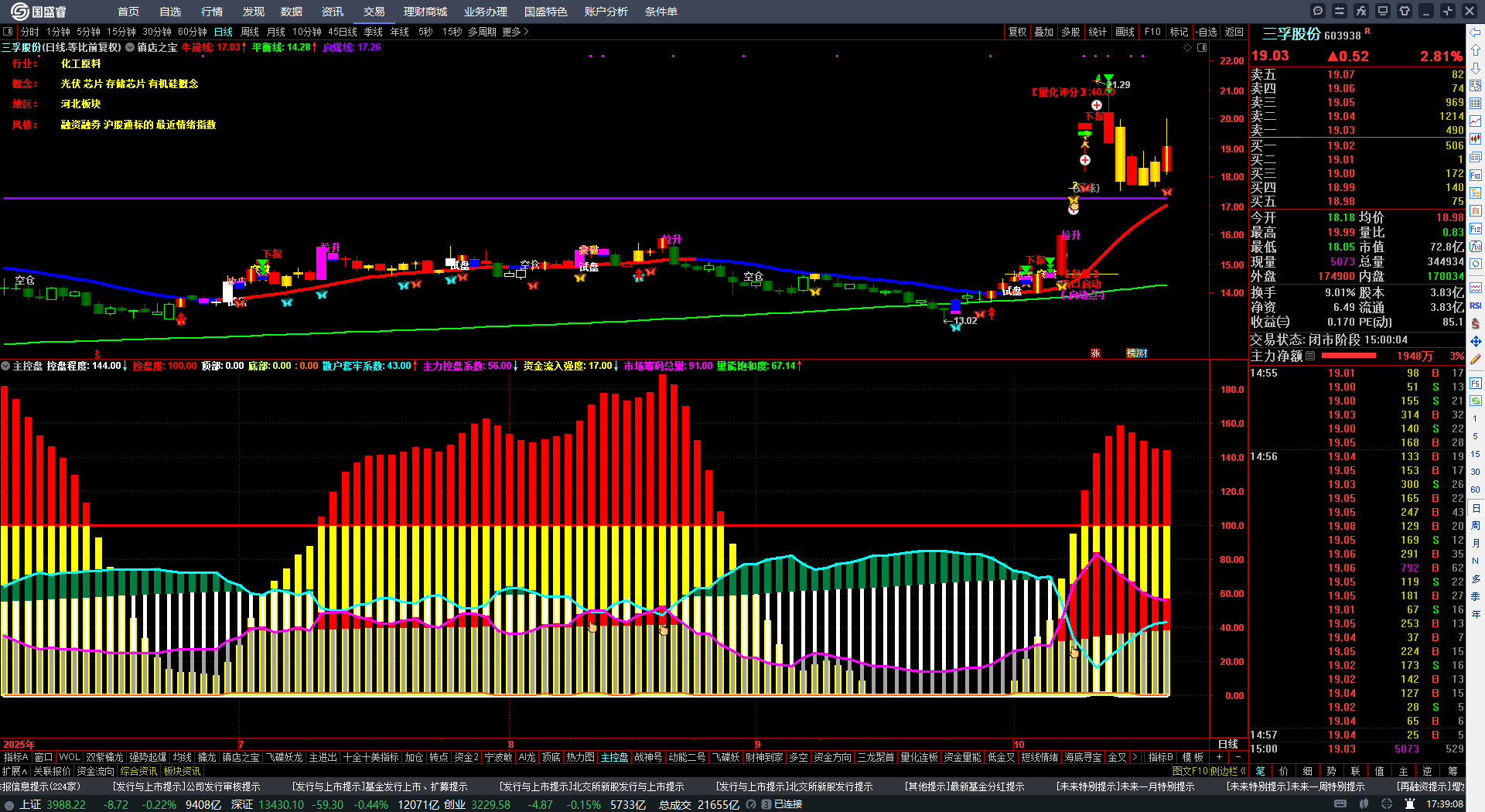The width and height of the screenshot is (1485, 812).
Task: Click the four-way move icon in right sidebar
Action: pos(1476,341)
